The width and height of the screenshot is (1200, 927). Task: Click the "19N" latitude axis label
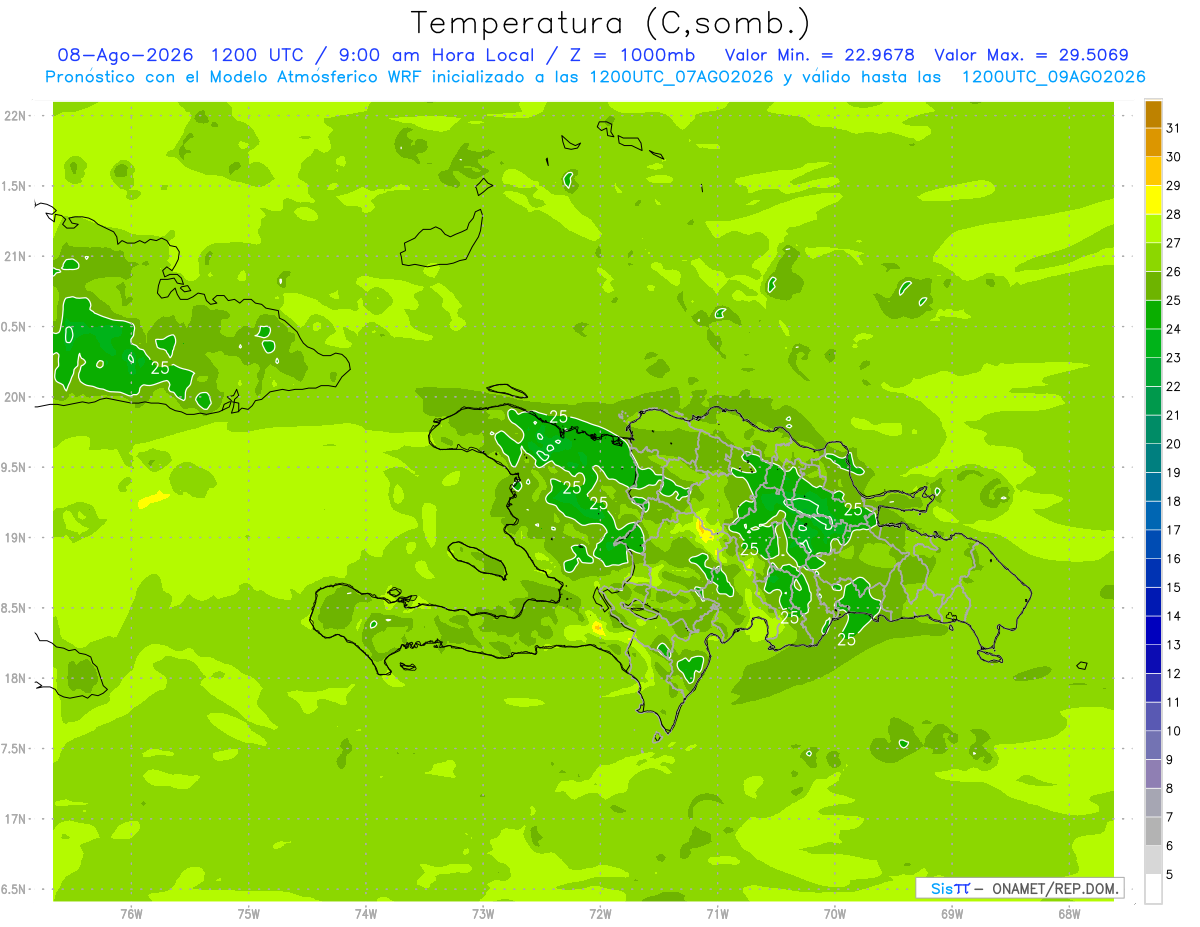coord(17,538)
